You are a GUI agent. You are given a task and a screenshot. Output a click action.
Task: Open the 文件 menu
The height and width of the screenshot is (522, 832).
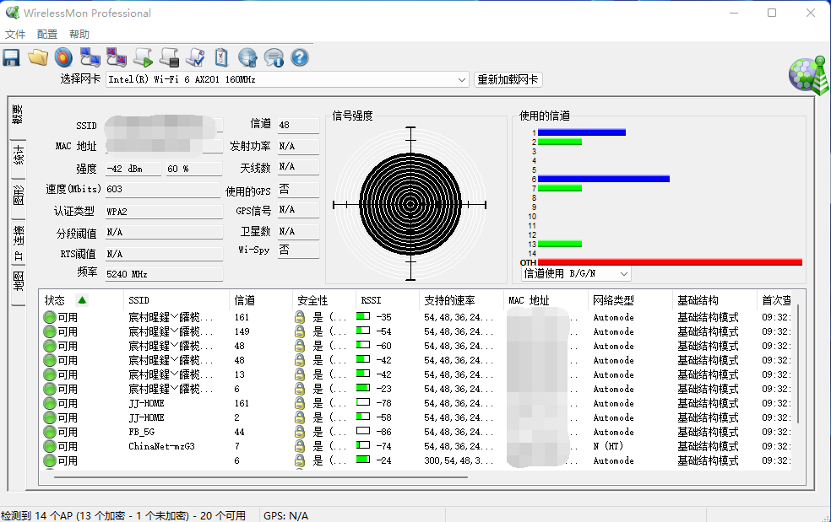coord(15,34)
